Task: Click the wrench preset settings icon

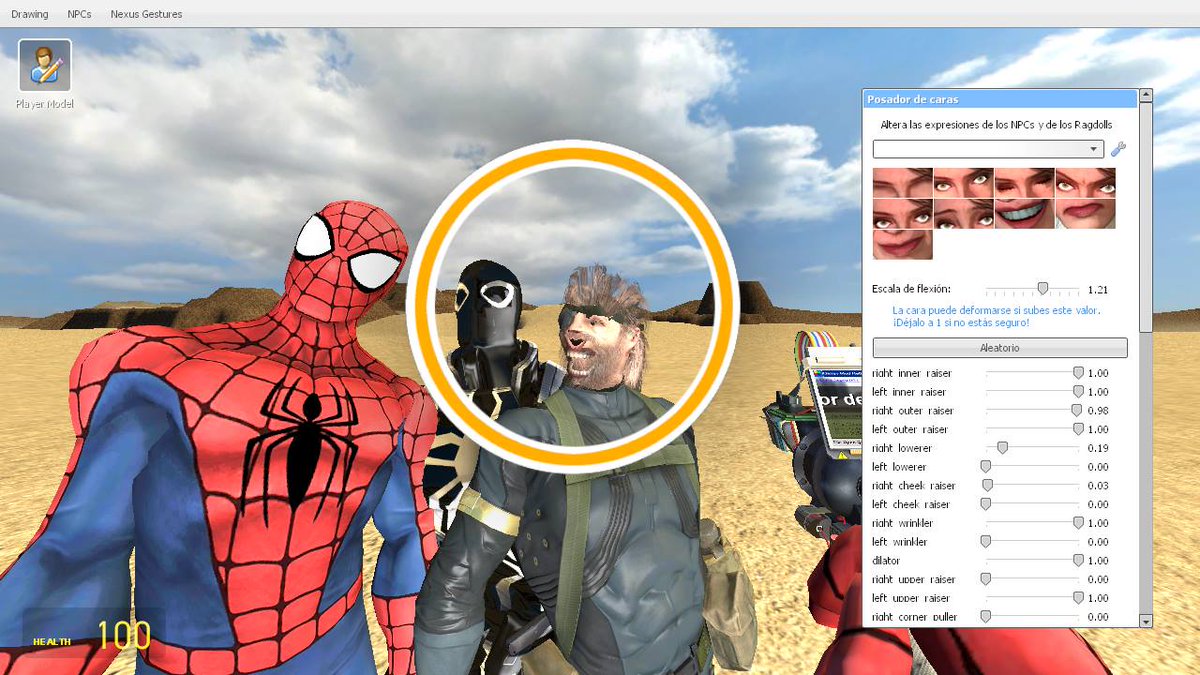Action: pos(1118,149)
